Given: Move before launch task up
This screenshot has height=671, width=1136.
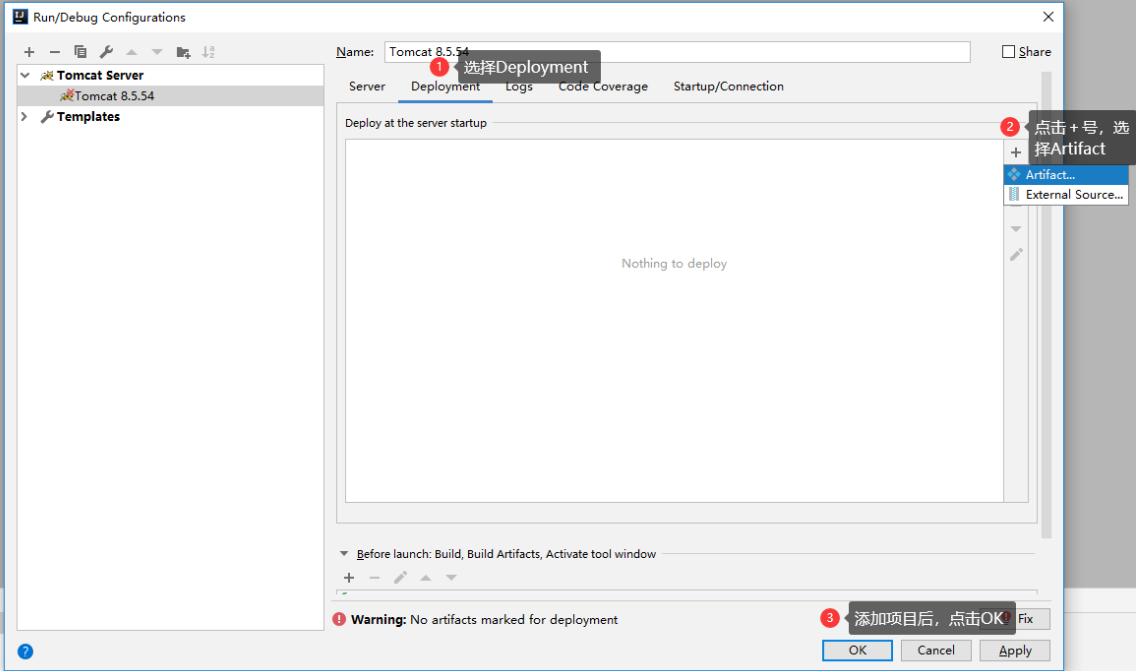Looking at the screenshot, I should click(x=426, y=578).
